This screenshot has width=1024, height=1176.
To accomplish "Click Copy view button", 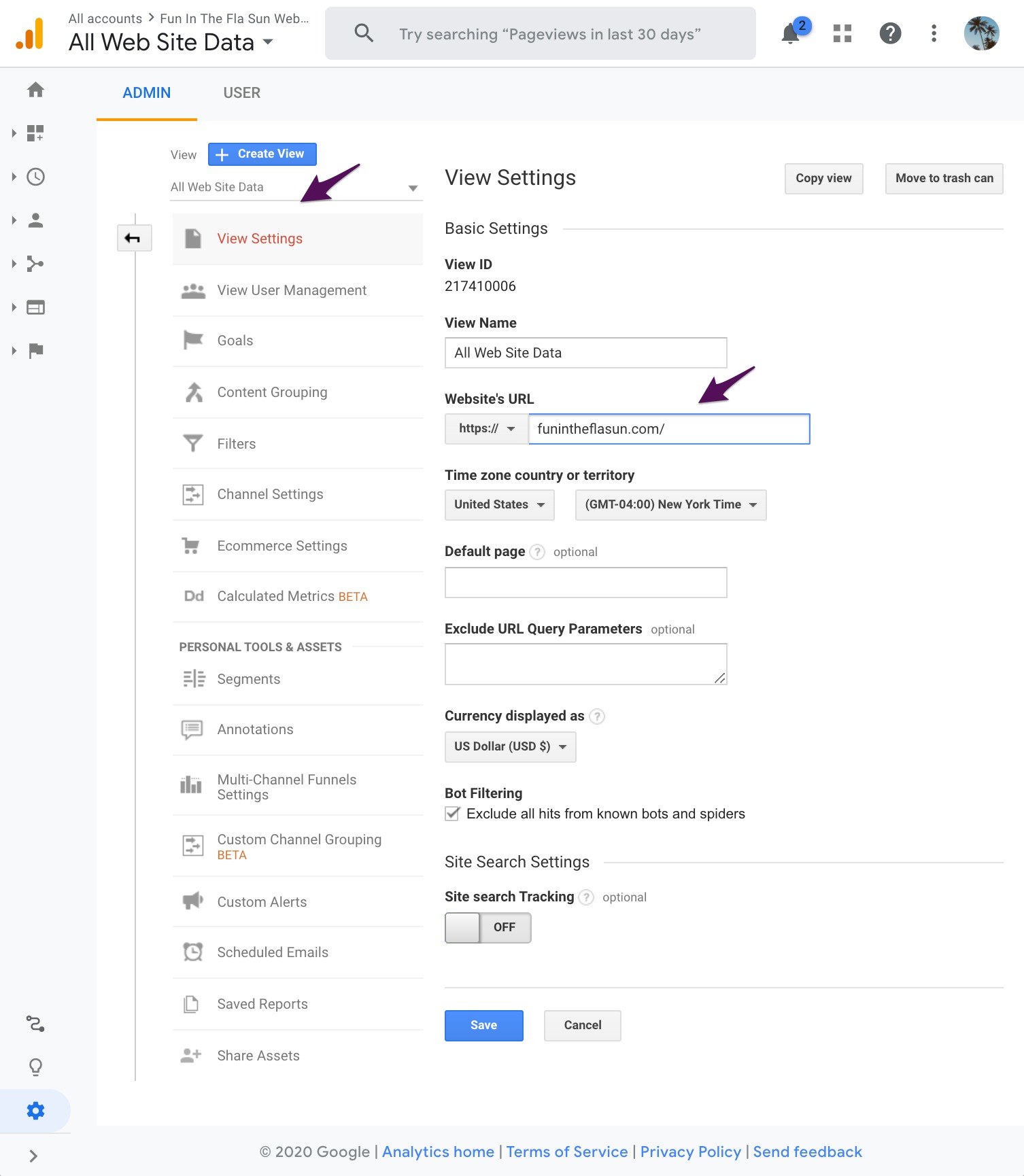I will click(823, 179).
